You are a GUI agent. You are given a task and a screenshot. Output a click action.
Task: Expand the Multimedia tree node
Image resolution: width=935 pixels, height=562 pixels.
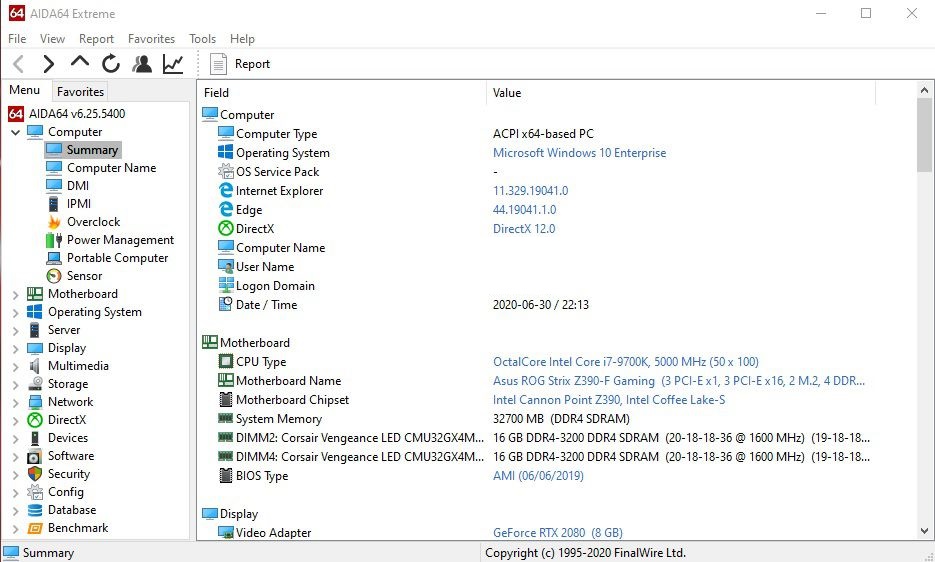coord(16,367)
